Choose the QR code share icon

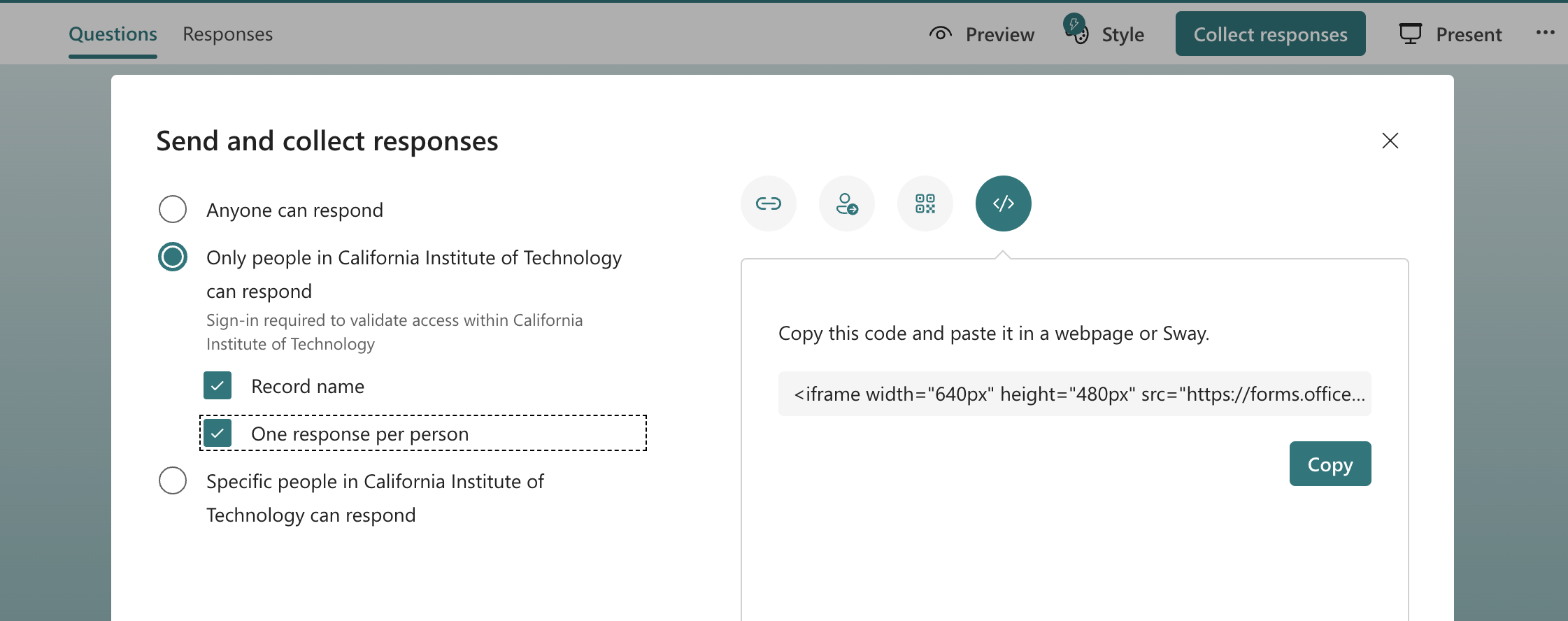[x=925, y=204]
